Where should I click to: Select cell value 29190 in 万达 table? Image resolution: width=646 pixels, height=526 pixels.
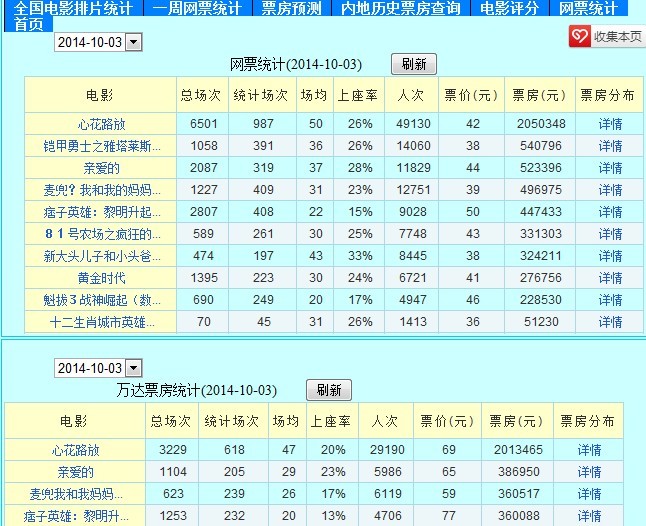click(387, 450)
